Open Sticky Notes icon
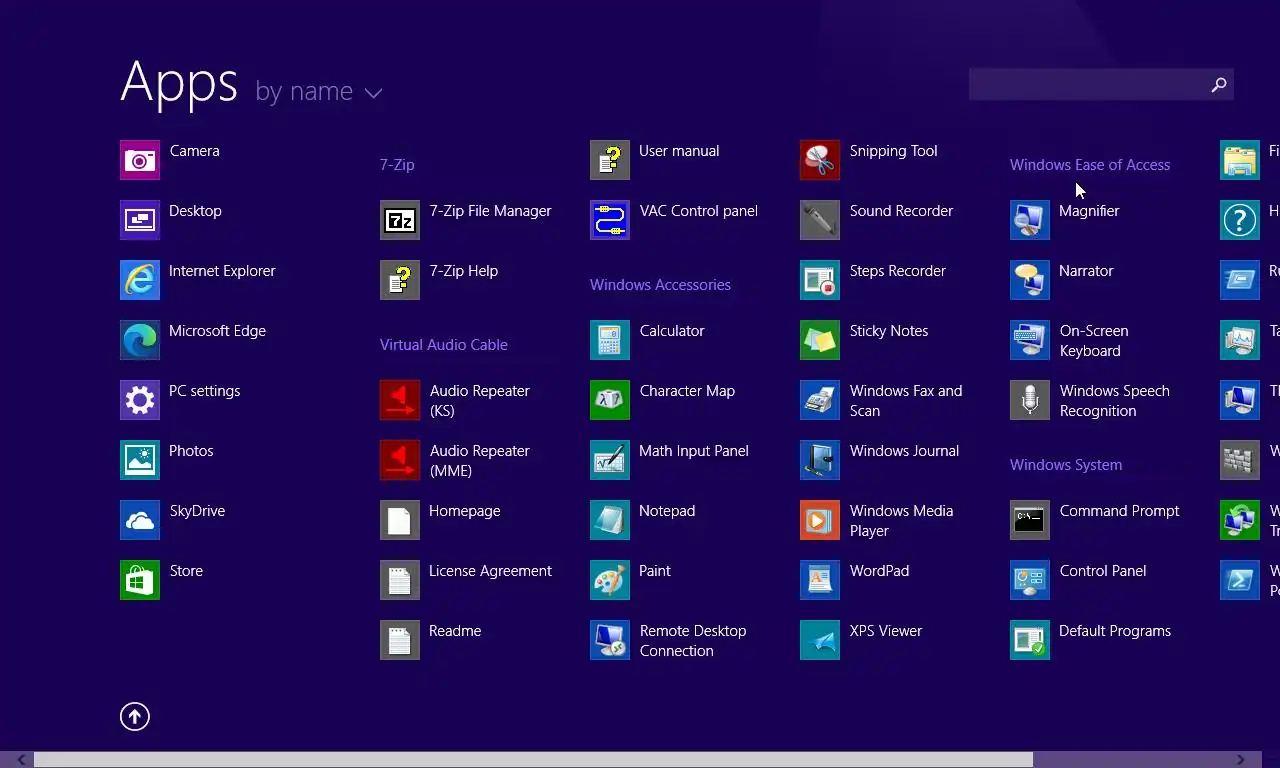The width and height of the screenshot is (1280, 768). (820, 340)
